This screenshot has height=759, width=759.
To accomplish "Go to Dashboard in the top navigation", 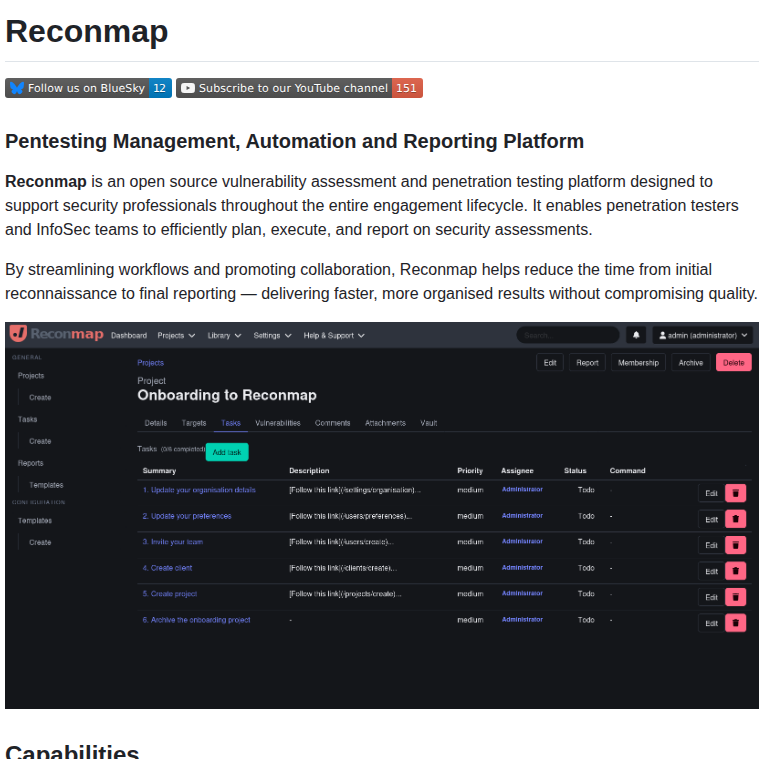I will [x=129, y=335].
